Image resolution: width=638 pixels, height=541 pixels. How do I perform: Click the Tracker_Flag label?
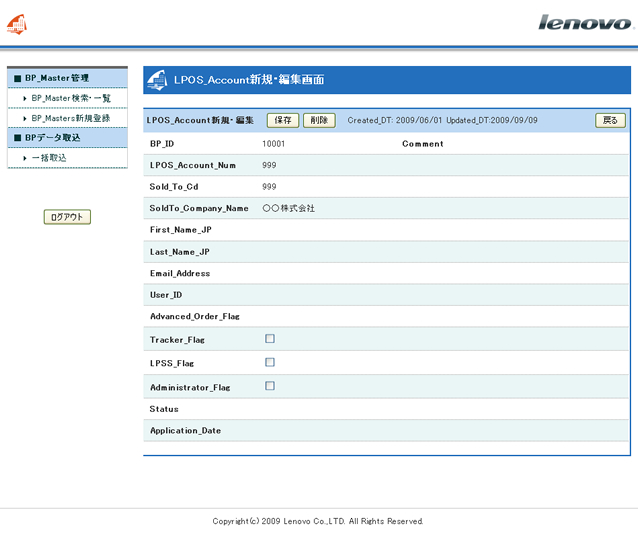(x=177, y=340)
